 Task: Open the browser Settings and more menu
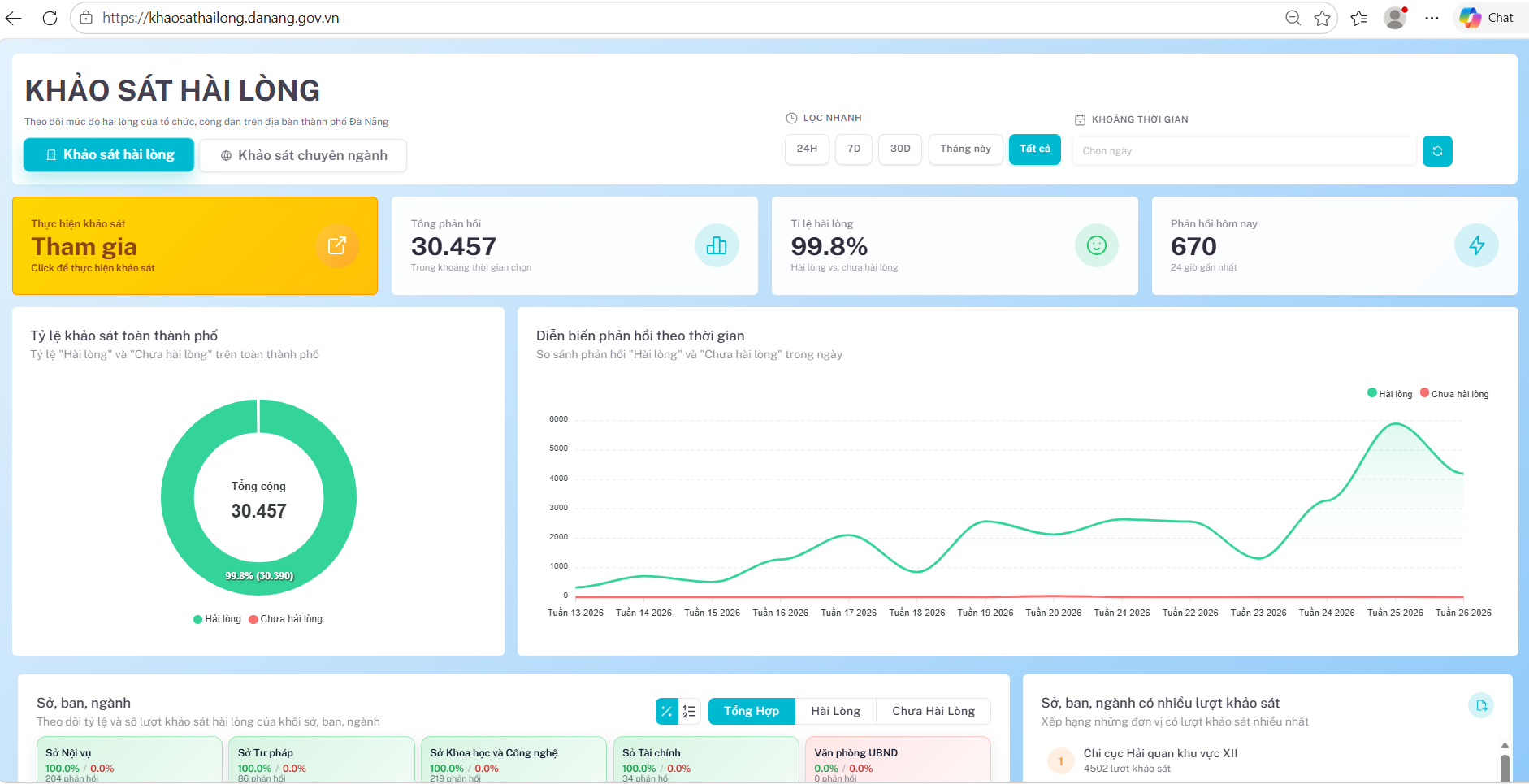point(1432,18)
